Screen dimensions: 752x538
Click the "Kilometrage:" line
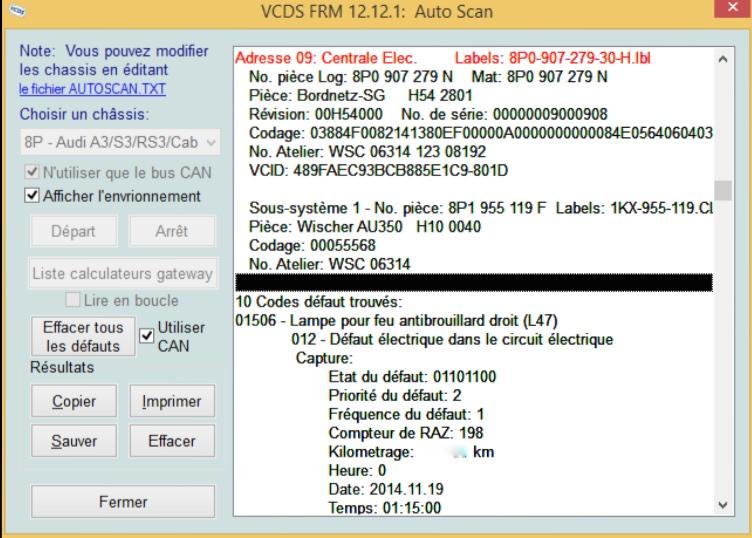(411, 452)
